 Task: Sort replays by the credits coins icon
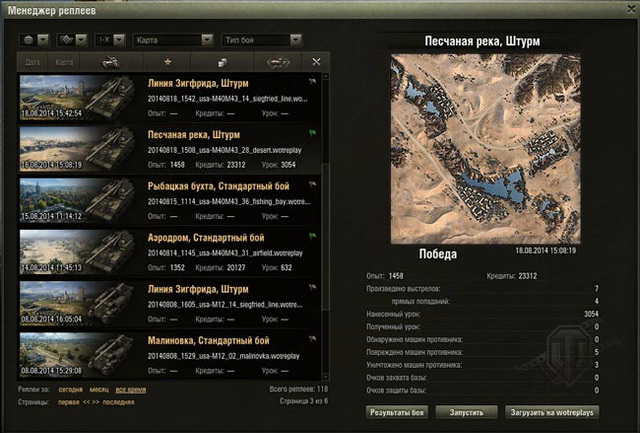click(x=222, y=62)
